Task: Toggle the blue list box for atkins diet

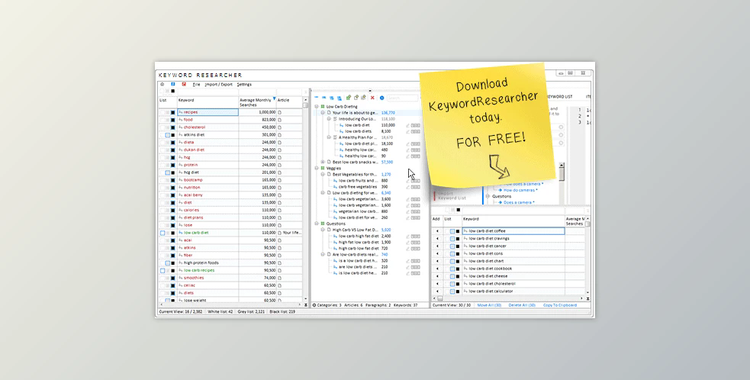Action: click(x=167, y=135)
